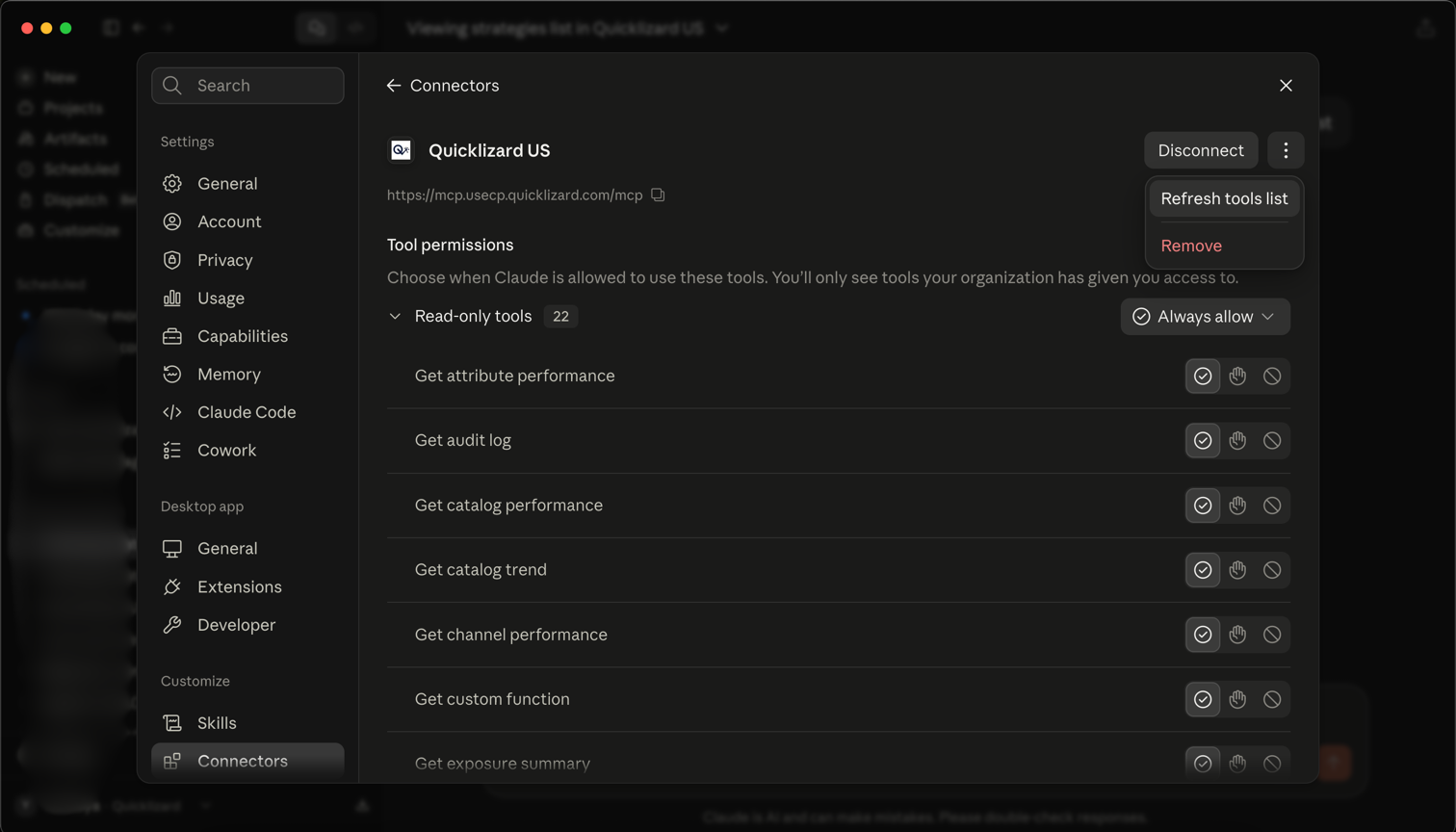Click the search magnifier icon
This screenshot has height=832, width=1456.
(x=172, y=86)
